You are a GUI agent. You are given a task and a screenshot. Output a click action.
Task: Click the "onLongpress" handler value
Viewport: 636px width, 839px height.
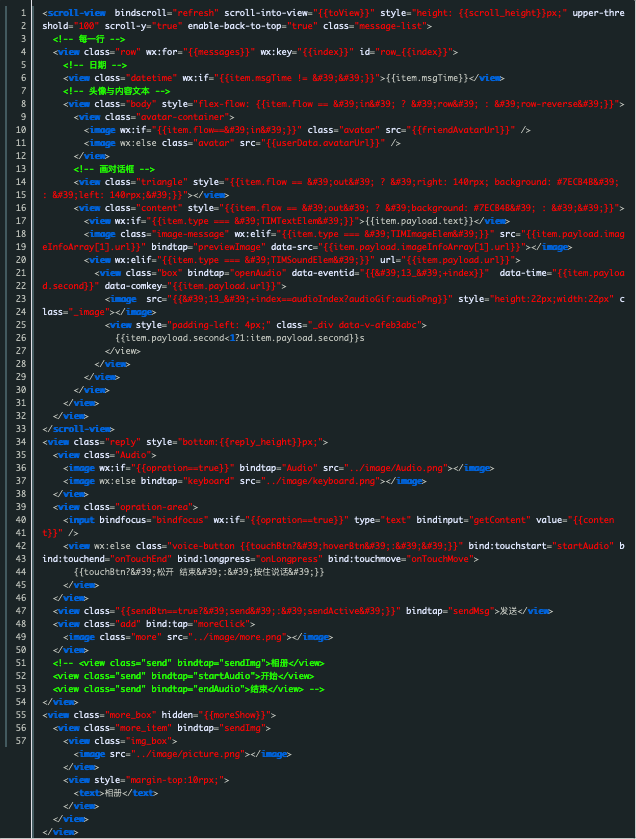289,559
